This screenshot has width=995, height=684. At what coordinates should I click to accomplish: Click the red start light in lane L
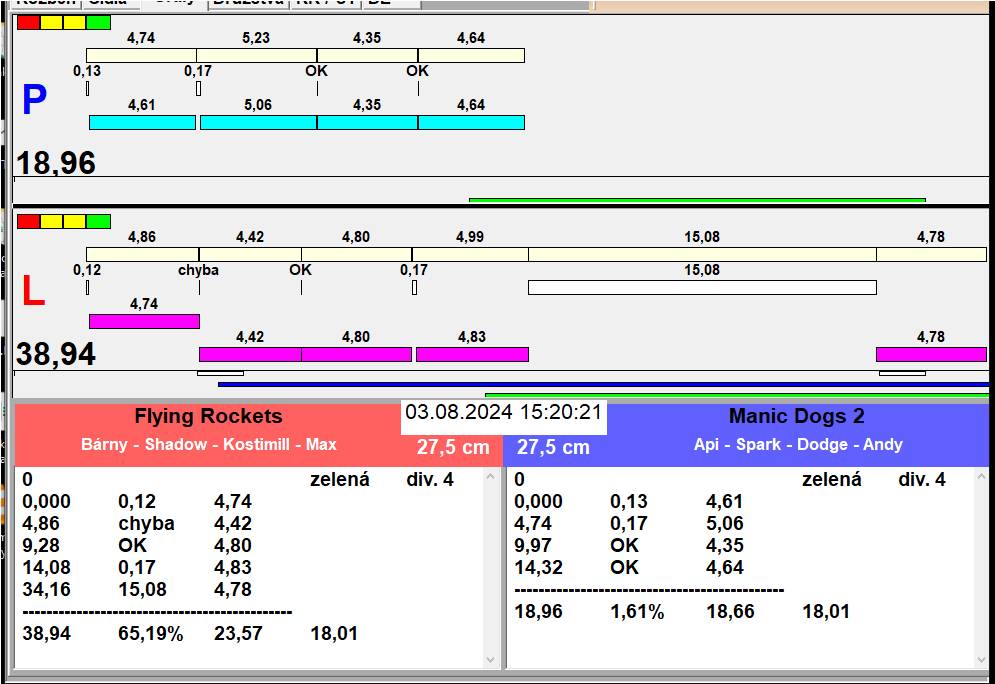coord(29,221)
